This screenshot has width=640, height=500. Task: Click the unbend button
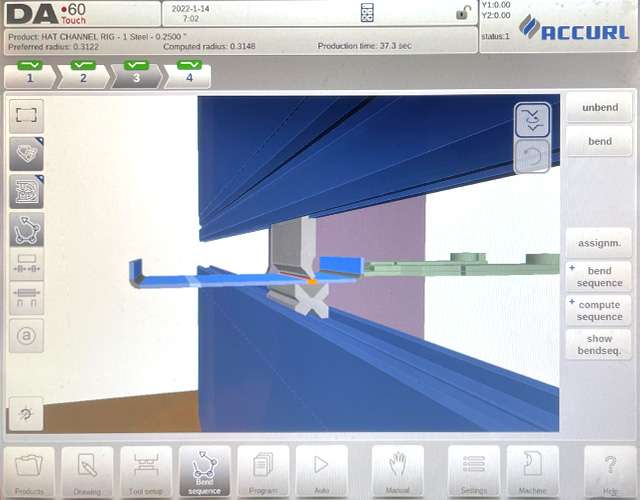point(600,108)
